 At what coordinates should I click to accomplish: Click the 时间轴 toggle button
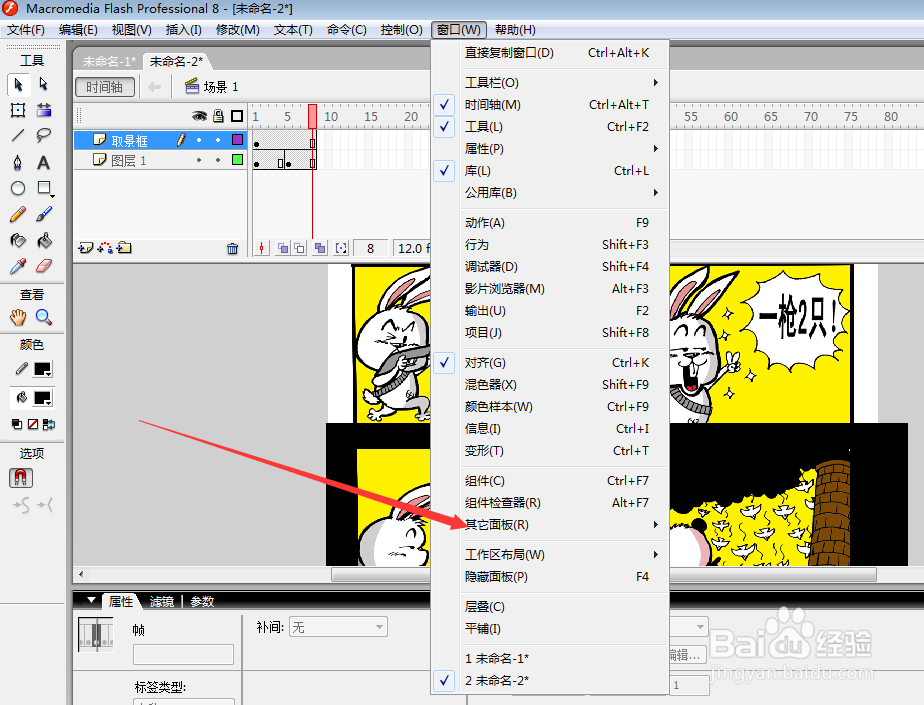(105, 87)
